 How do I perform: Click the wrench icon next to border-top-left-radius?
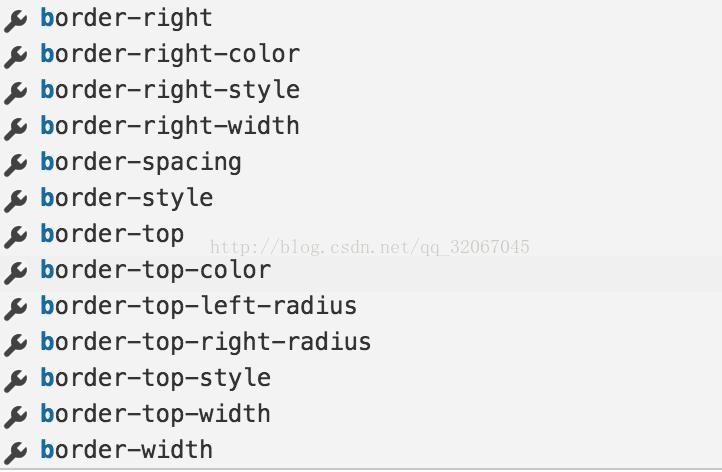click(16, 309)
